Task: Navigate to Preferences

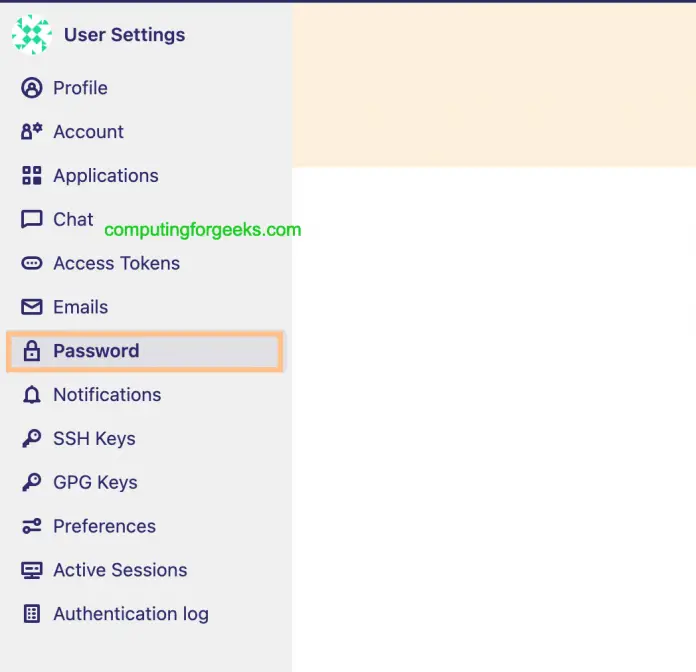Action: (104, 526)
